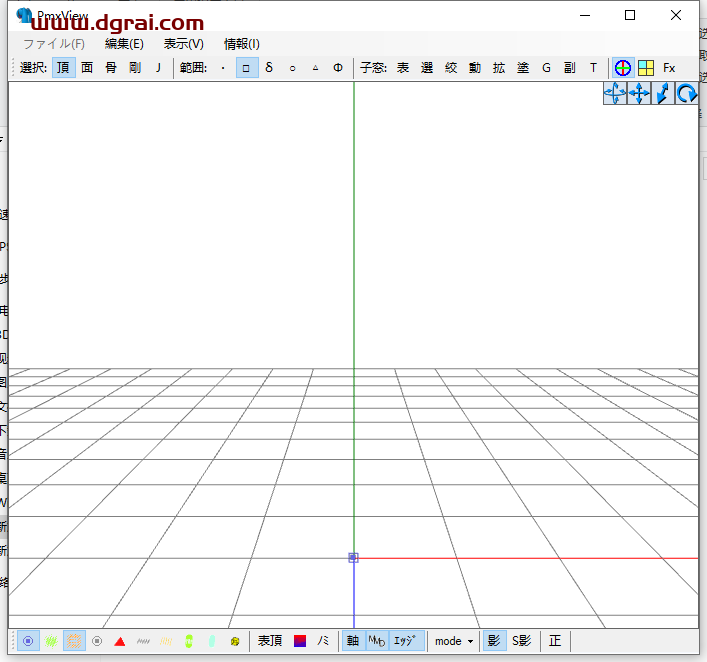Toggle bone selection 骨
707x662 pixels.
point(111,68)
